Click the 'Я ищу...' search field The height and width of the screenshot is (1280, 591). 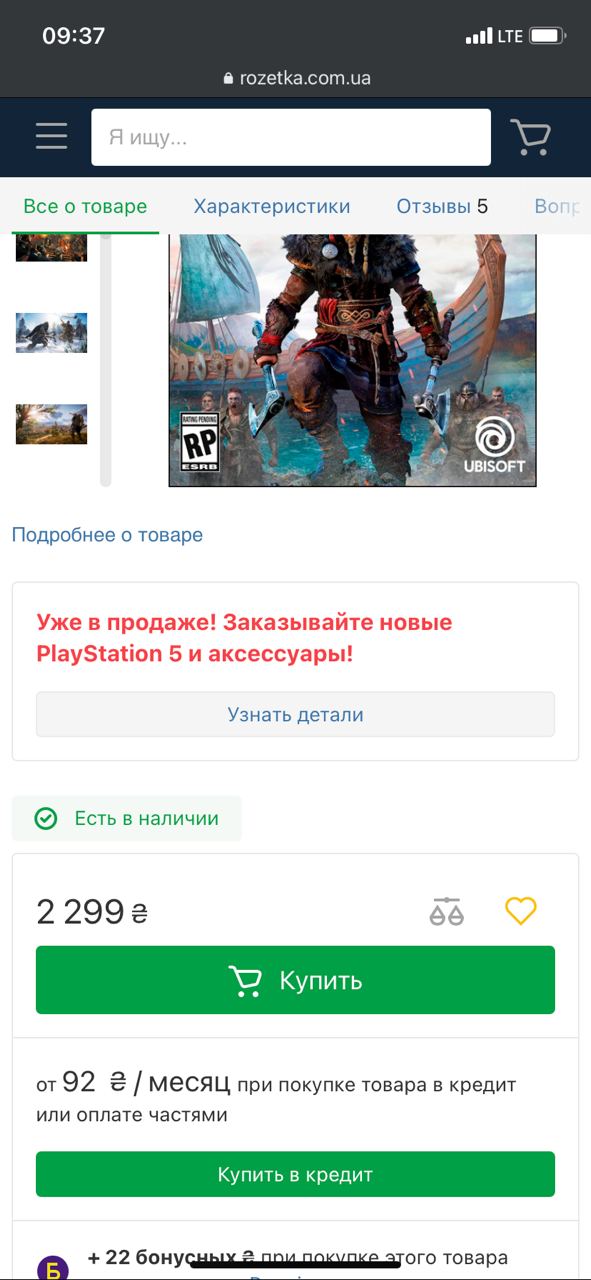(x=291, y=137)
